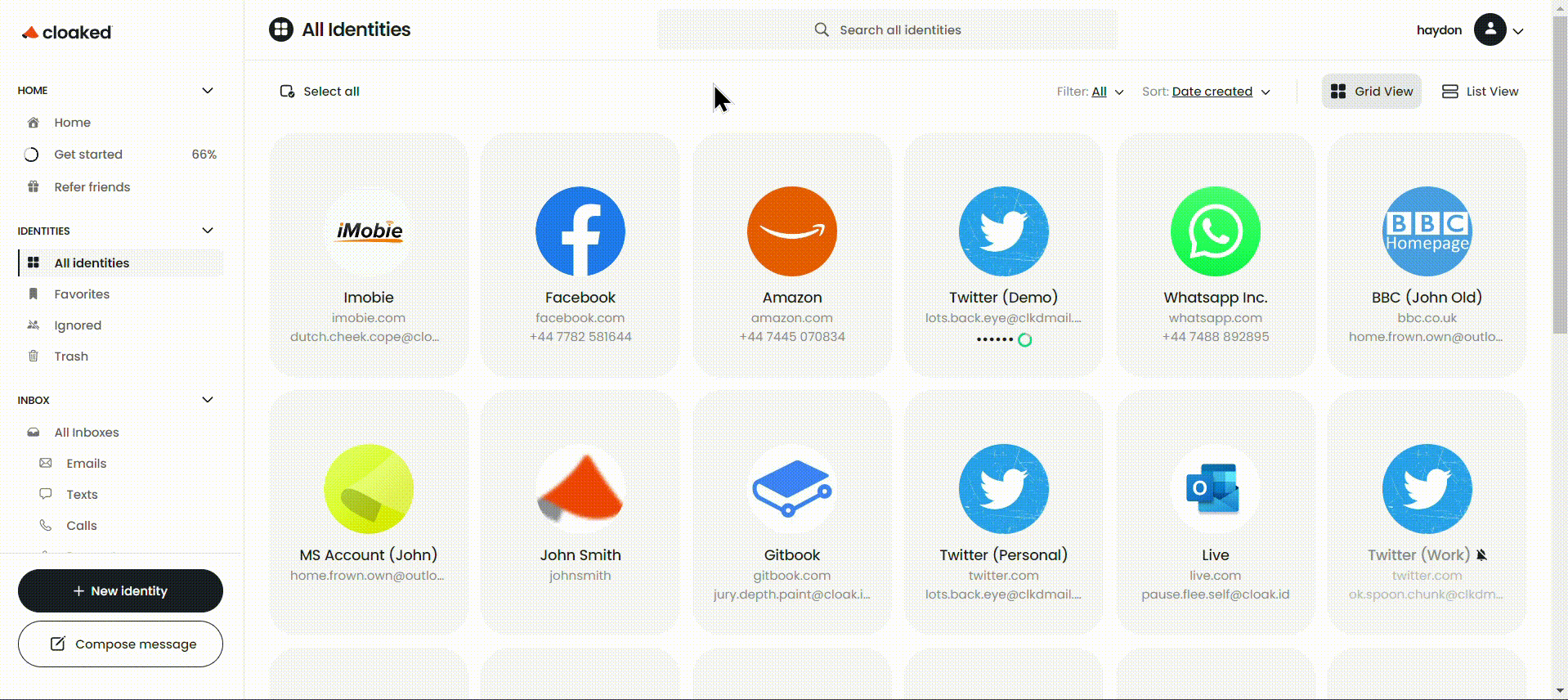Click the pause.flee.self@cloak.id email
Image resolution: width=1568 pixels, height=700 pixels.
coord(1216,595)
